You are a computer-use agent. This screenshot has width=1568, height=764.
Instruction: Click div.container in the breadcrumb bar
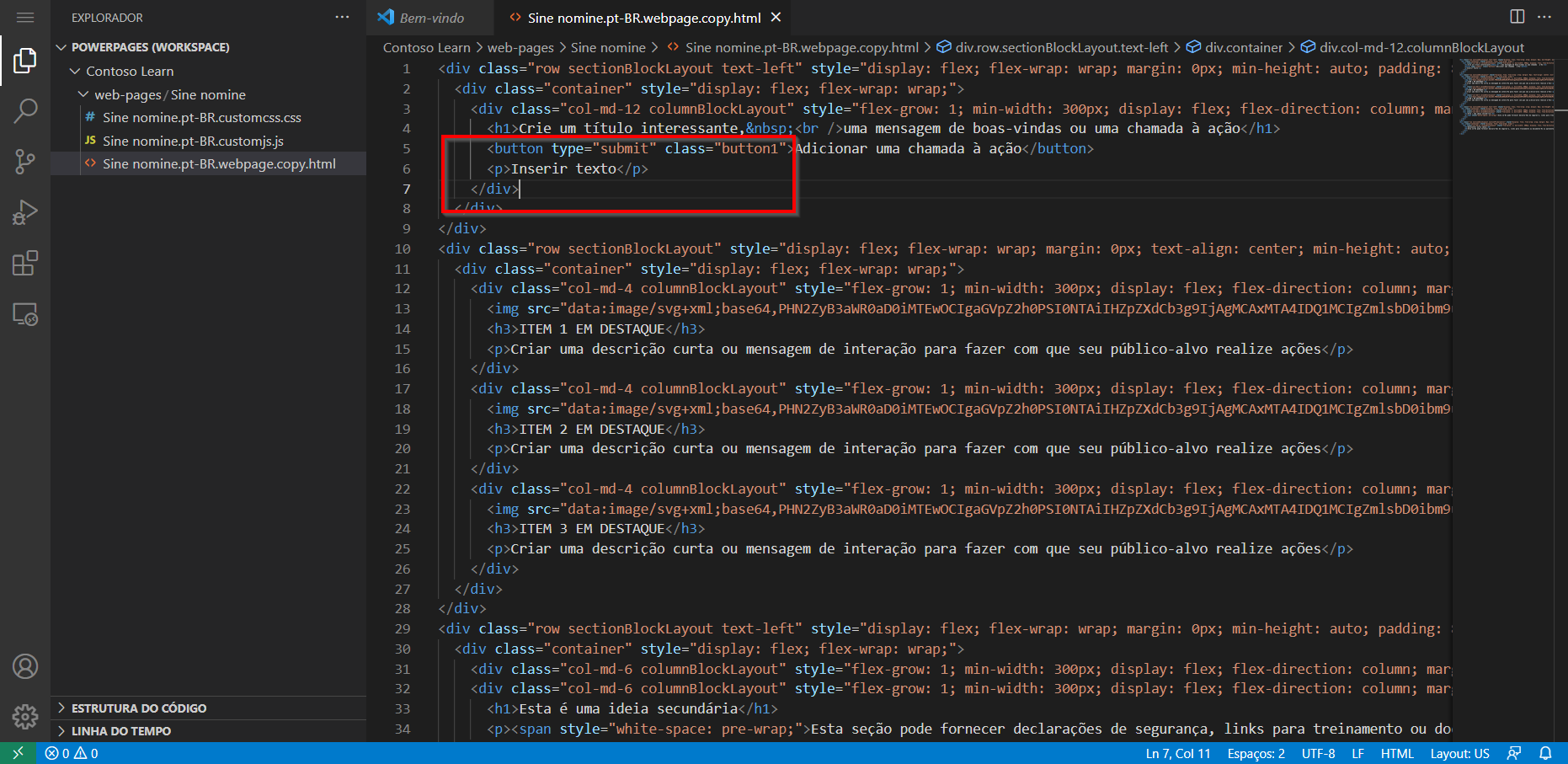(1242, 47)
